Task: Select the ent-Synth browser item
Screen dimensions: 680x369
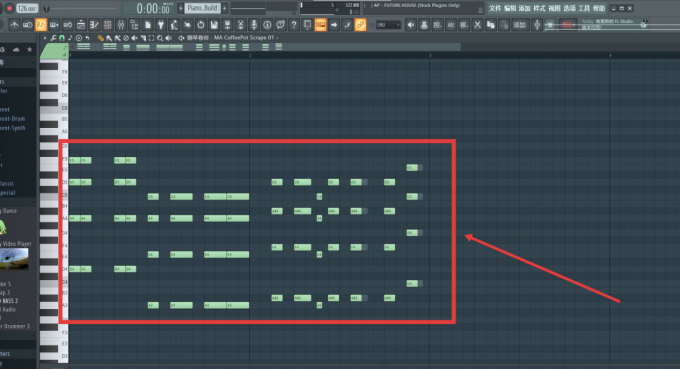Action: pos(13,128)
